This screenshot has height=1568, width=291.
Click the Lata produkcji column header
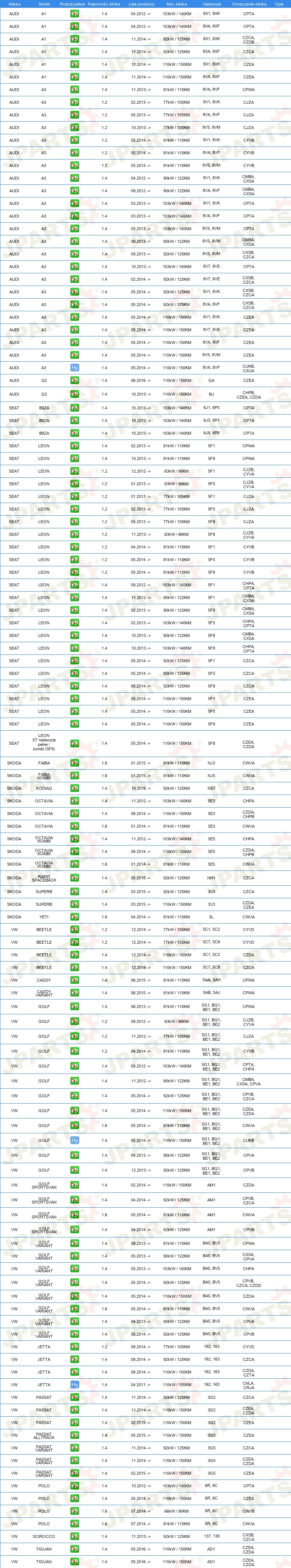tap(141, 4)
